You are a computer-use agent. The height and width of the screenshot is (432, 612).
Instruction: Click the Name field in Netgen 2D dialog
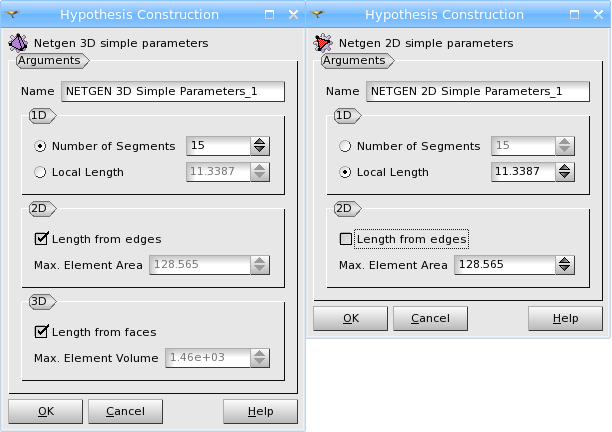pos(478,91)
